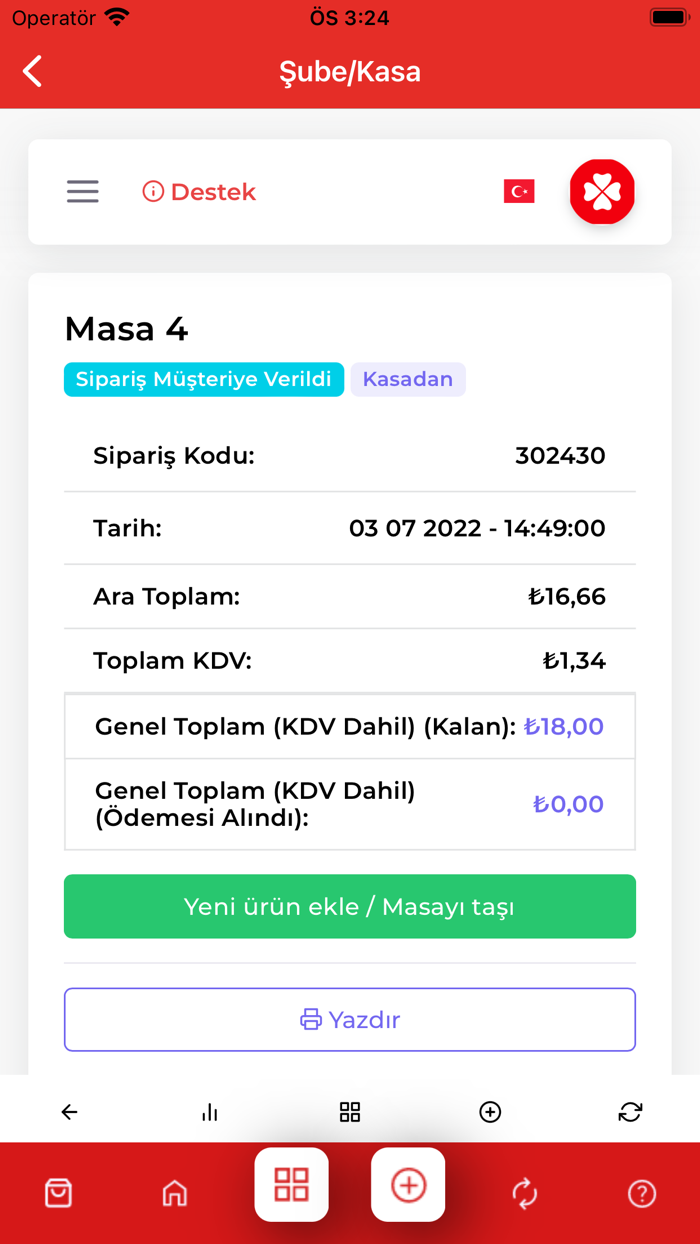Tap the red sync arrows icon
The image size is (700, 1244).
[x=524, y=1193]
